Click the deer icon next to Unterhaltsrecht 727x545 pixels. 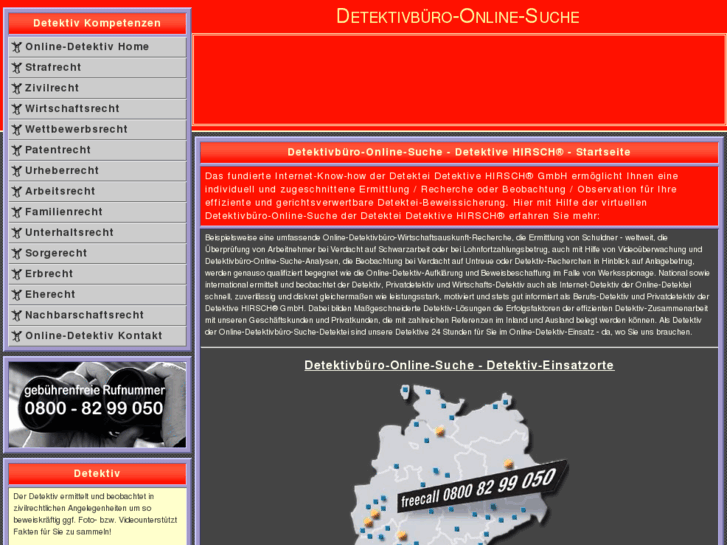click(17, 233)
